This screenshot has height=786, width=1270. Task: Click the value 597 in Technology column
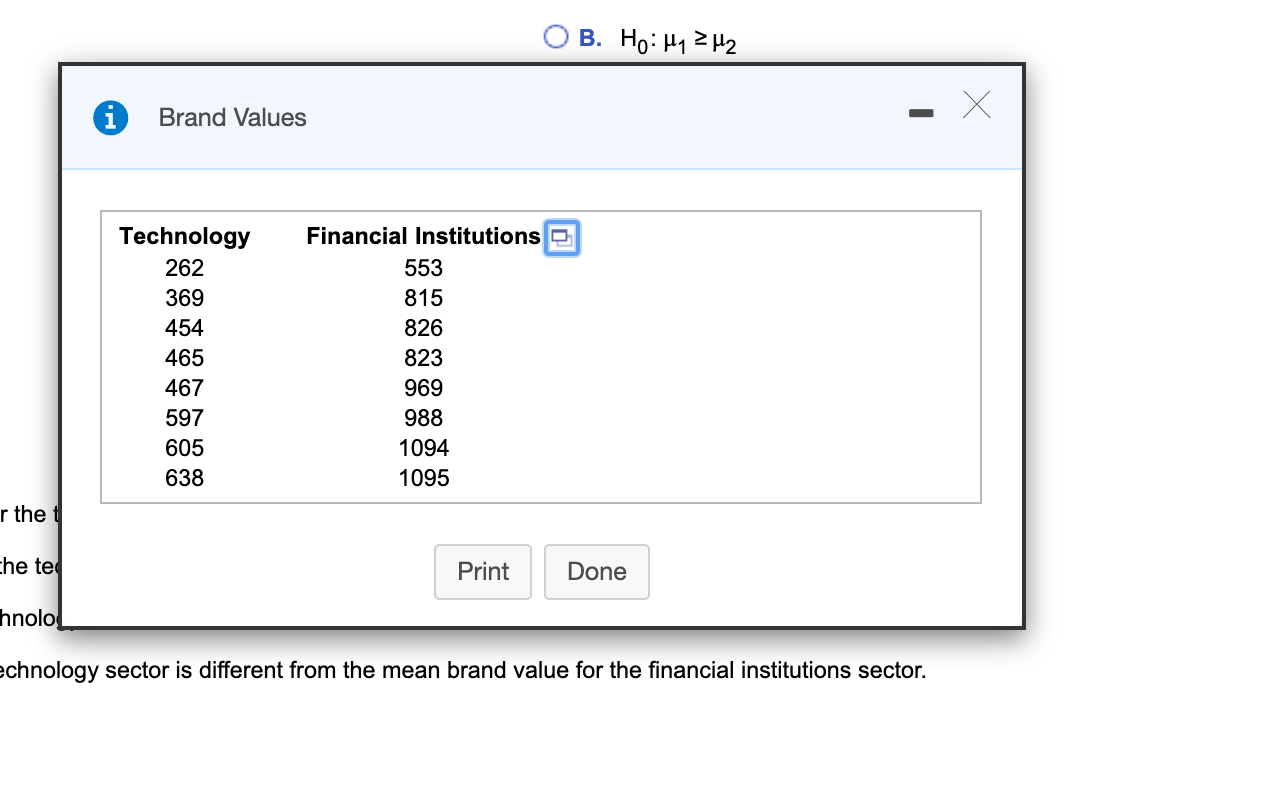coord(184,418)
